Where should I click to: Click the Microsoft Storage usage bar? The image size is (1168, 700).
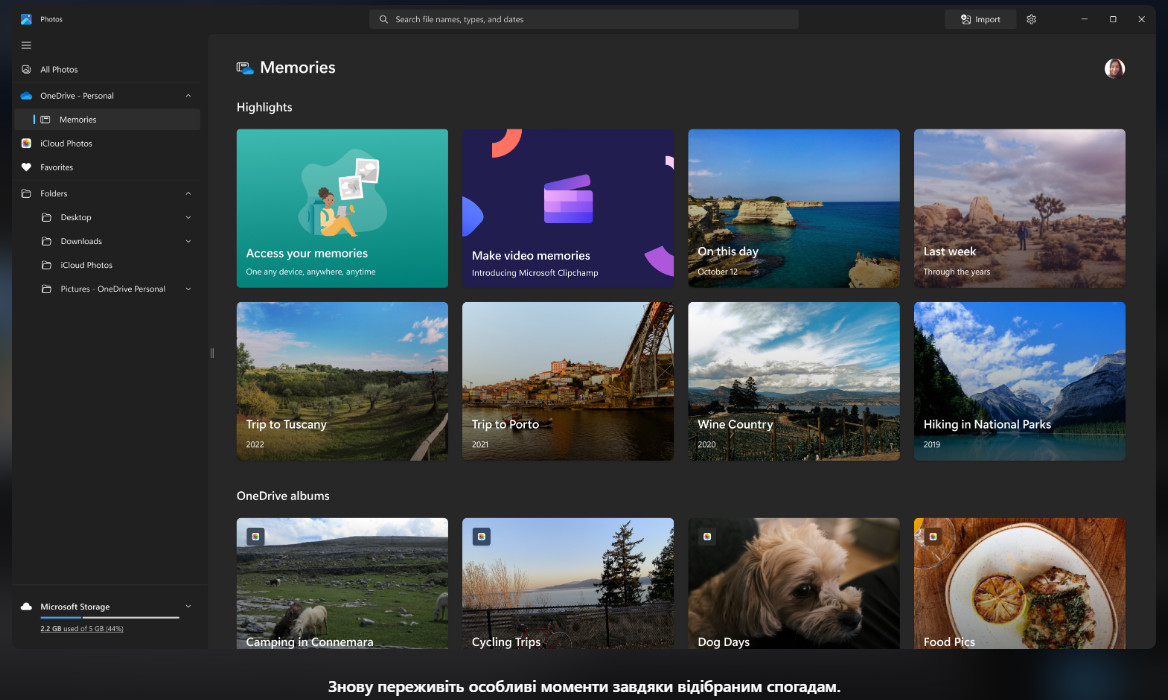pos(110,618)
